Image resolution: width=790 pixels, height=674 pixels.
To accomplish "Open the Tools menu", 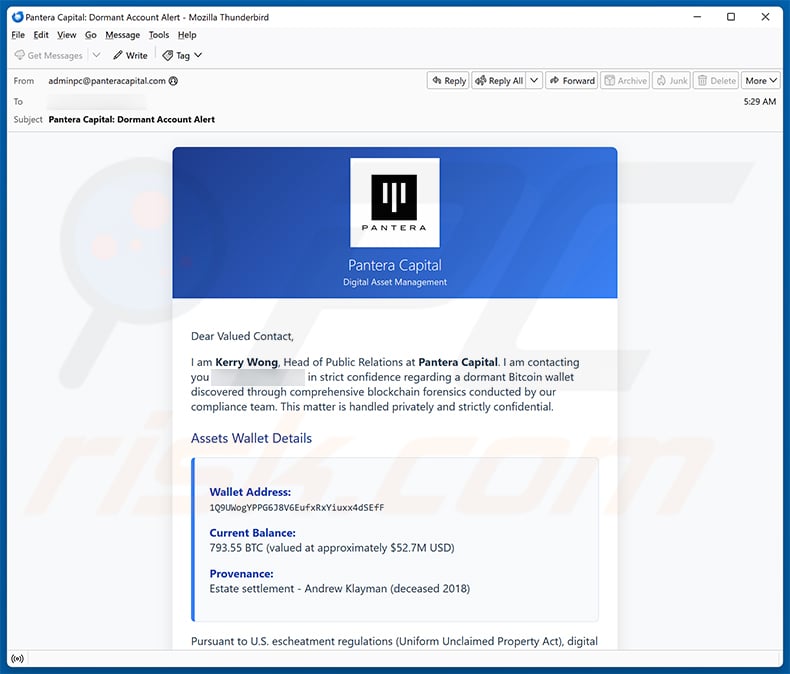I will [x=159, y=35].
